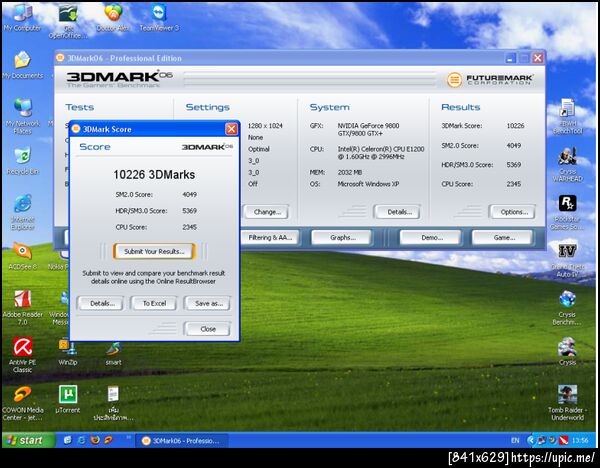Open the Thai-named document icon
This screenshot has width=600, height=468.
(113, 403)
